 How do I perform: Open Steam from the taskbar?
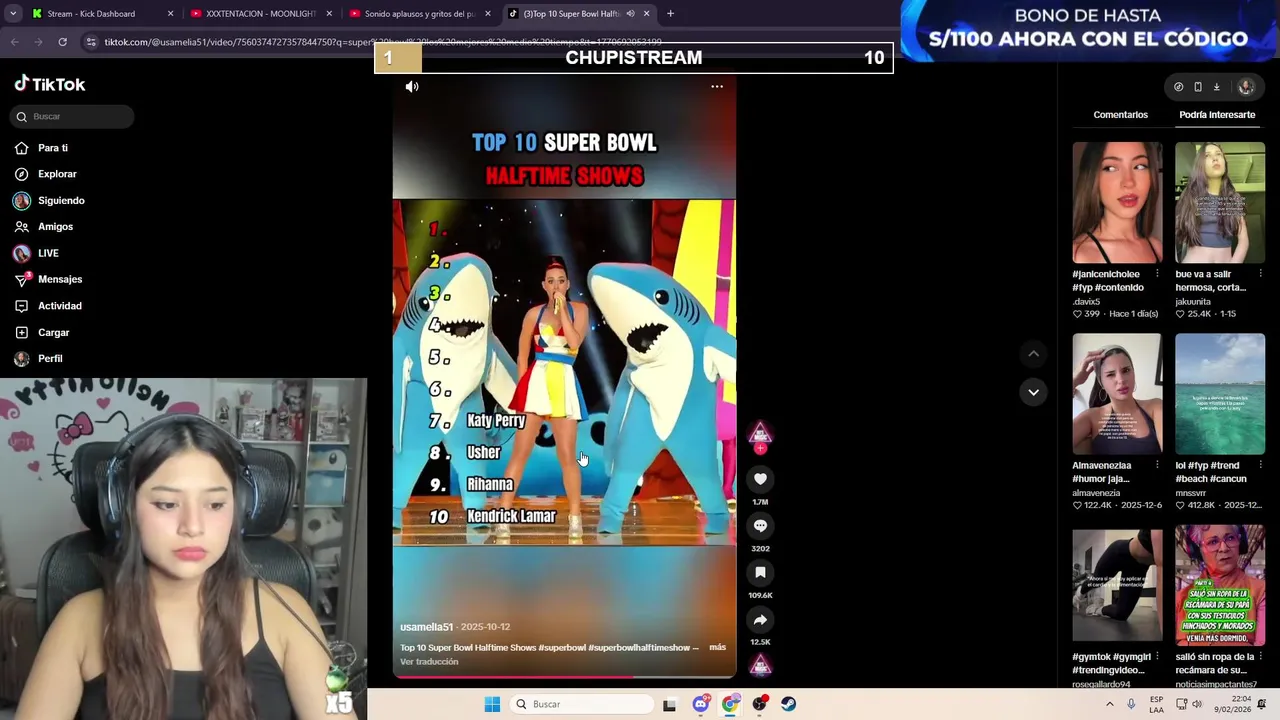tap(789, 704)
